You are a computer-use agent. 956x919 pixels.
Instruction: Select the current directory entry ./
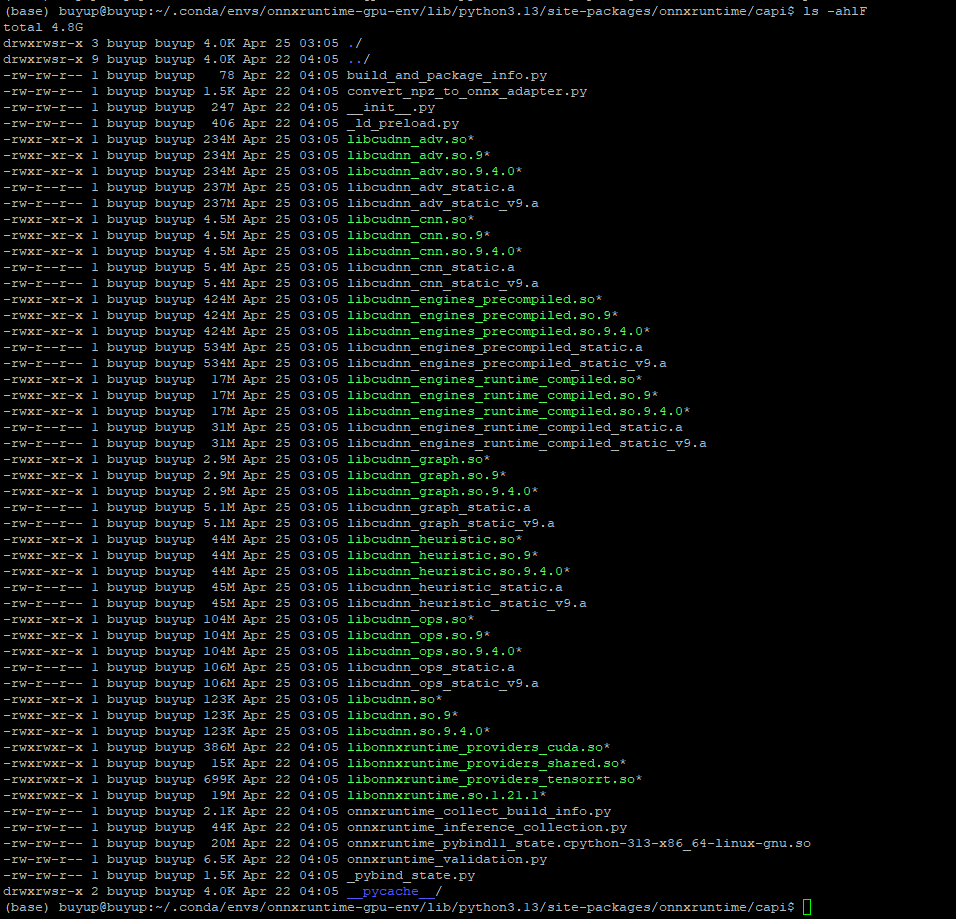point(351,43)
